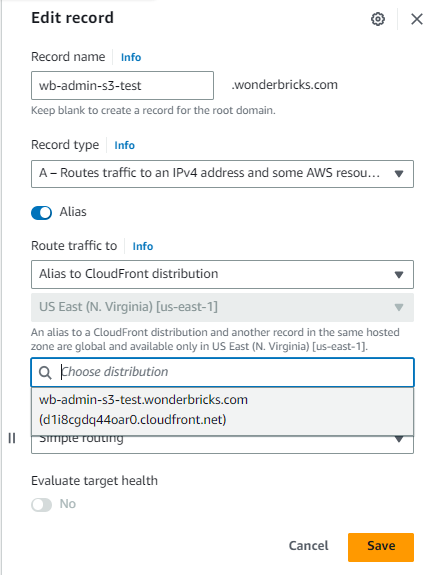Click the Evaluate target health label

tap(95, 481)
